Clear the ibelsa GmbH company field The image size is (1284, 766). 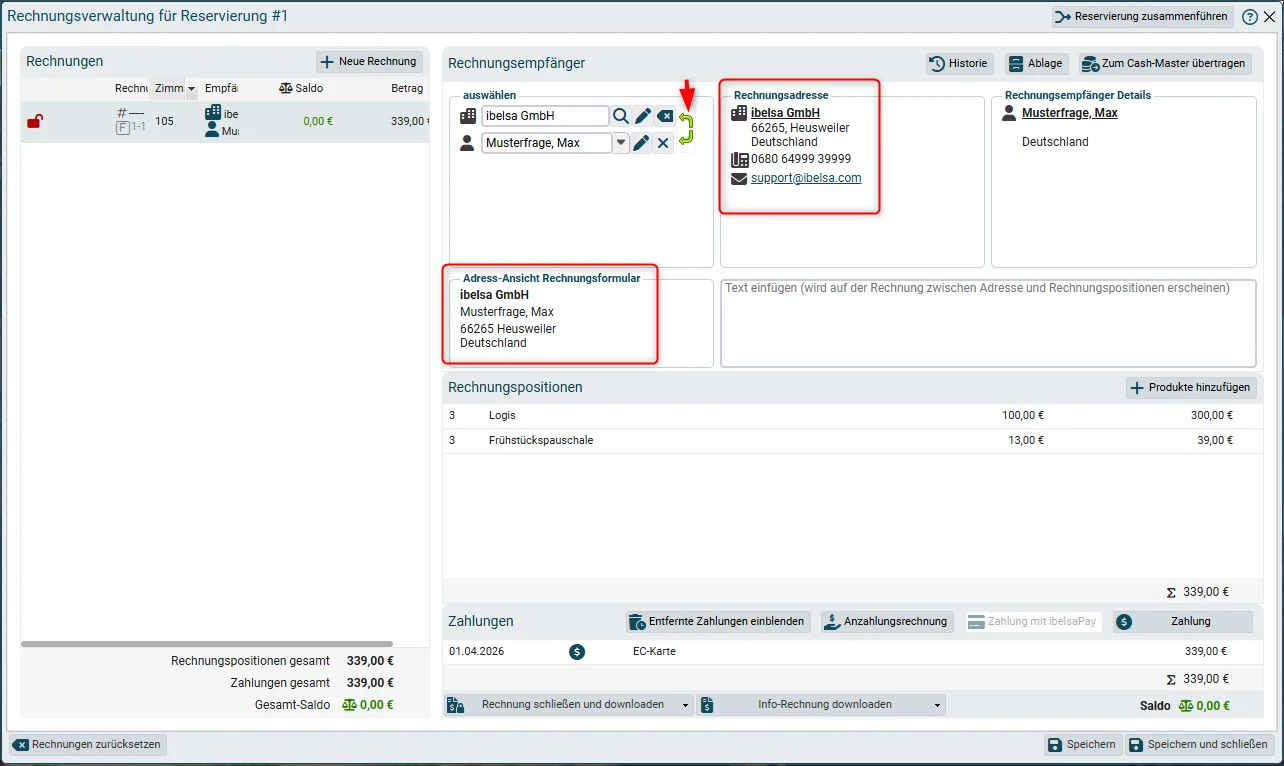point(665,116)
